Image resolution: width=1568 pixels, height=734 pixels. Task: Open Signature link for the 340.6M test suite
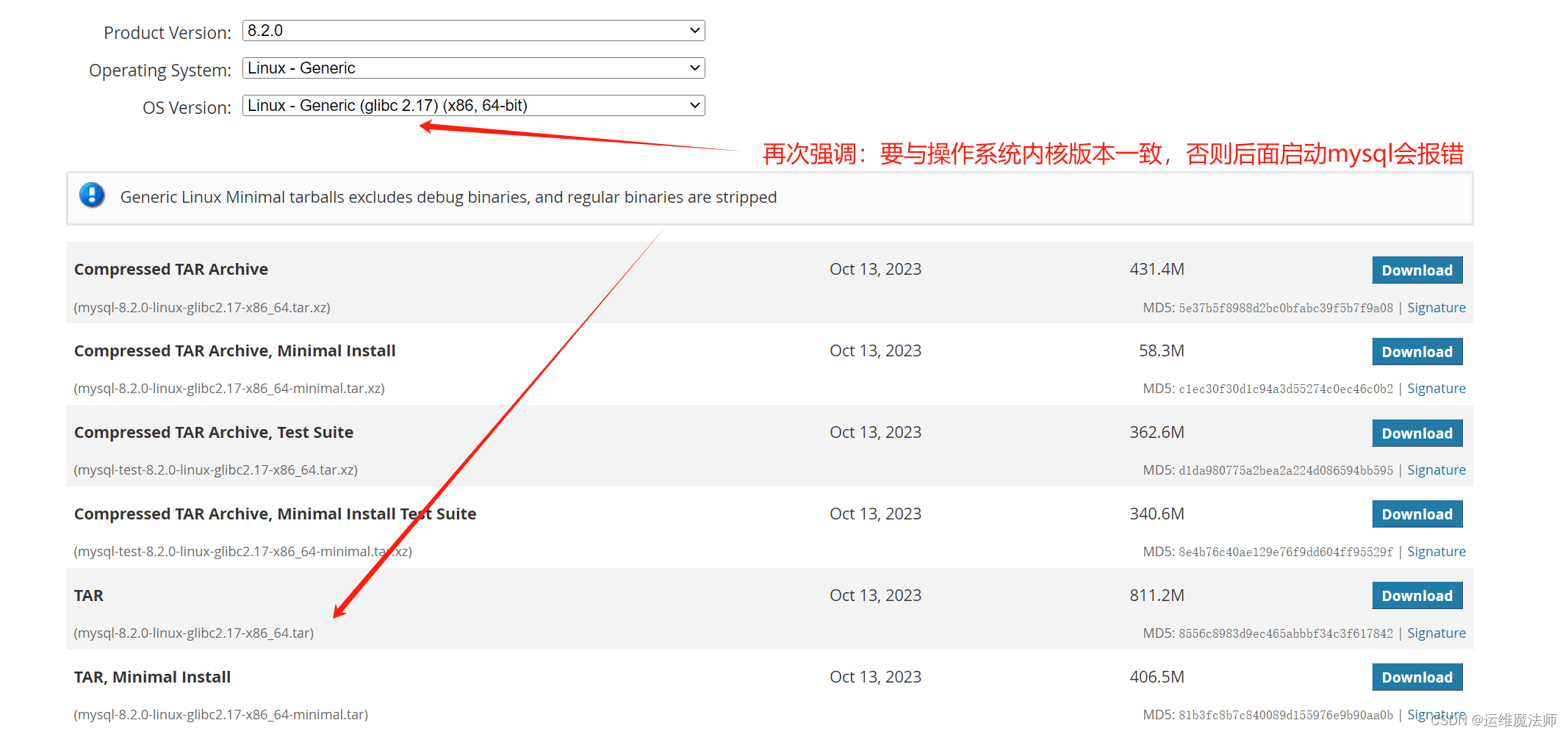click(1436, 552)
